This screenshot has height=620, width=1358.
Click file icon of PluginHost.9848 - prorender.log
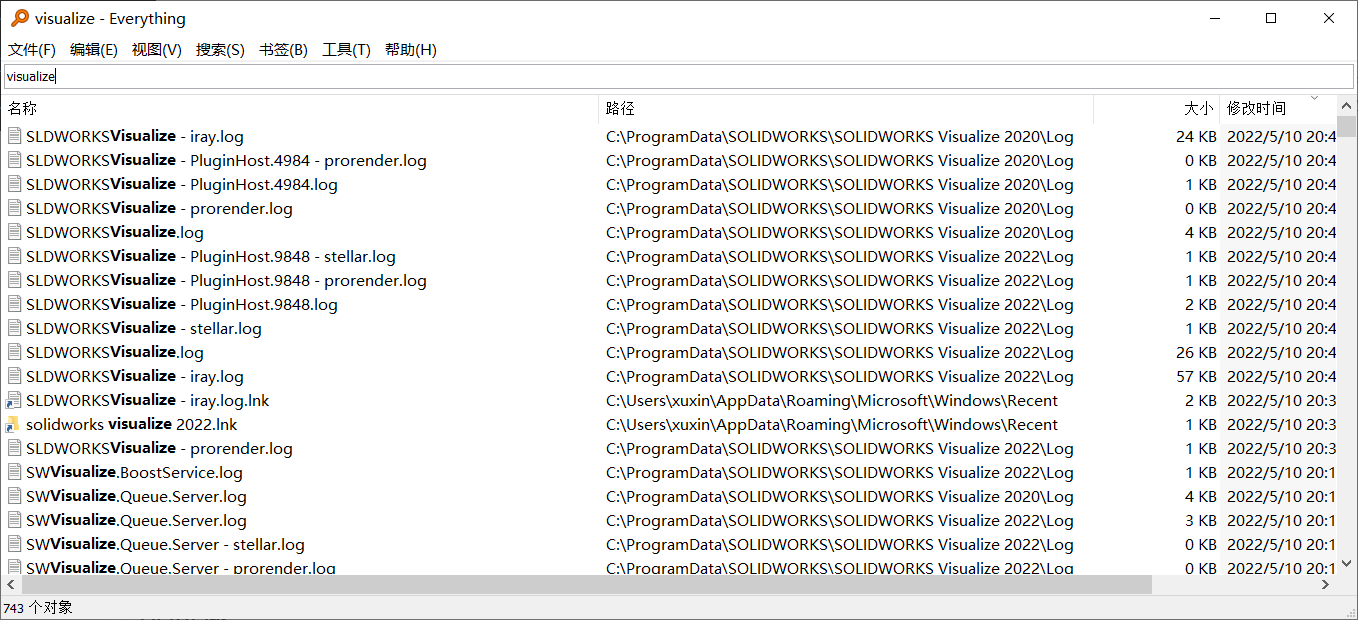click(14, 280)
